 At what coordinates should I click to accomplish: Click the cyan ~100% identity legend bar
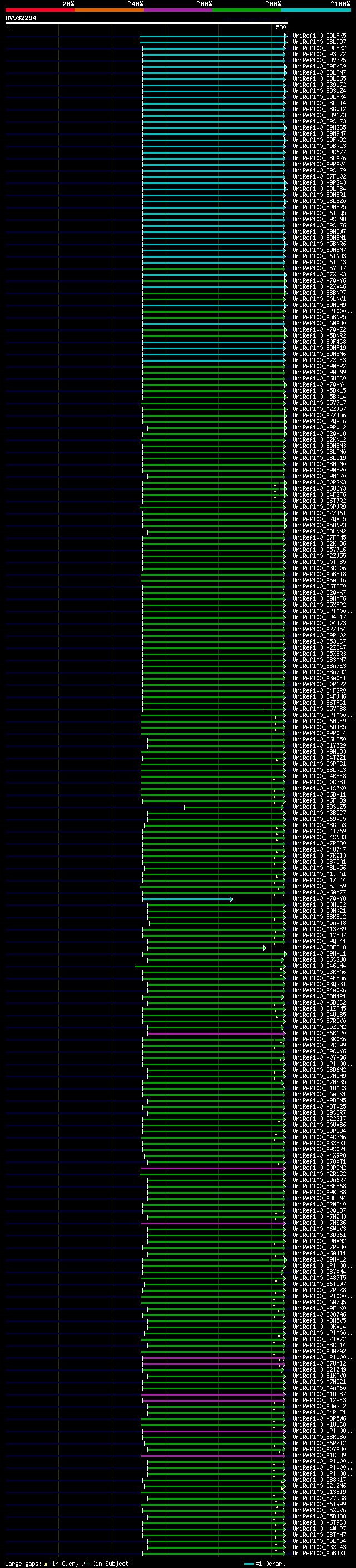point(316,10)
